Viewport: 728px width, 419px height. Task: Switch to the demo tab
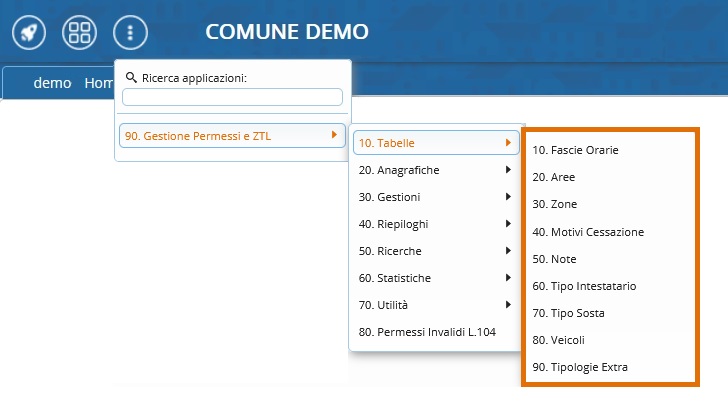pyautogui.click(x=52, y=84)
